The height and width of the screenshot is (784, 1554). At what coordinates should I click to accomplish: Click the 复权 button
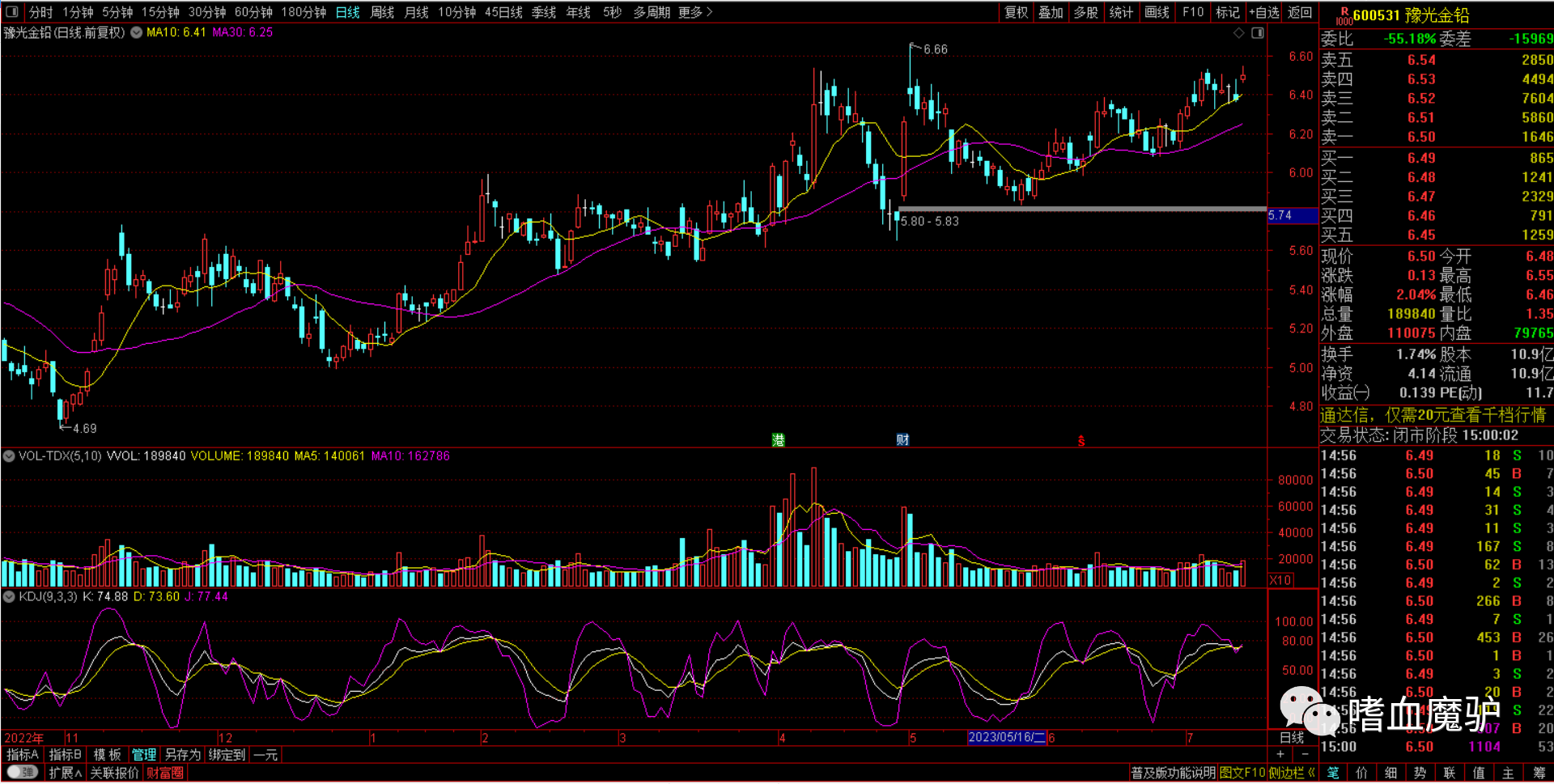point(1016,12)
